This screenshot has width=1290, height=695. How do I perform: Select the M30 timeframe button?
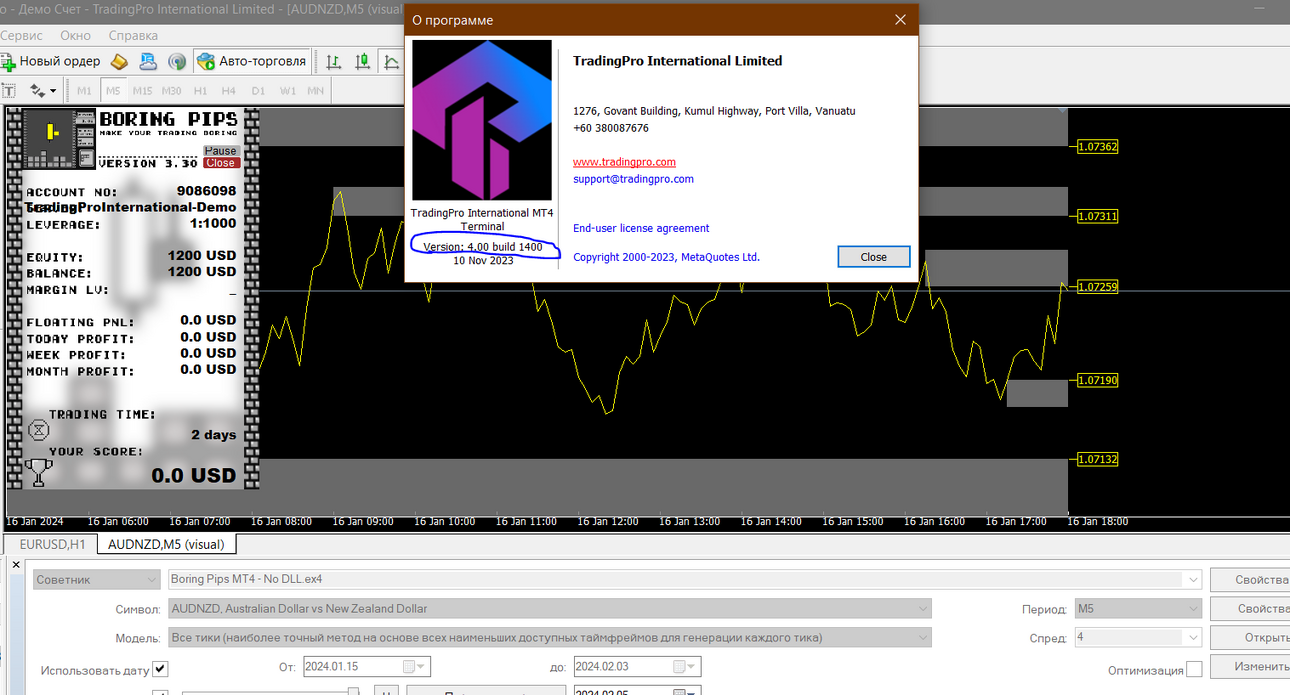pos(171,91)
